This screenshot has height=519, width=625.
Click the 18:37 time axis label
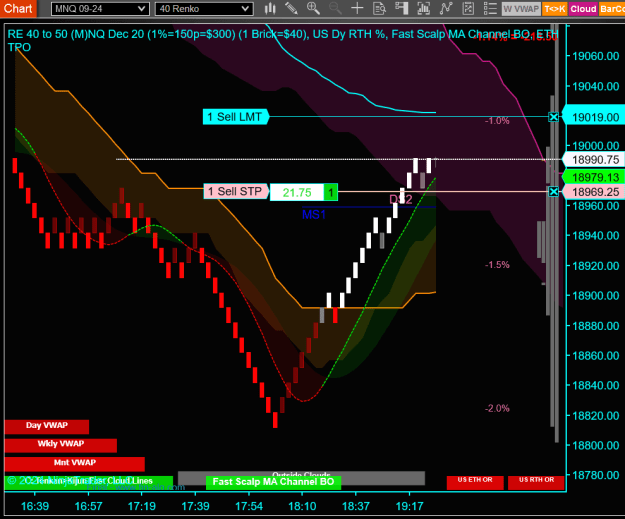pos(356,506)
